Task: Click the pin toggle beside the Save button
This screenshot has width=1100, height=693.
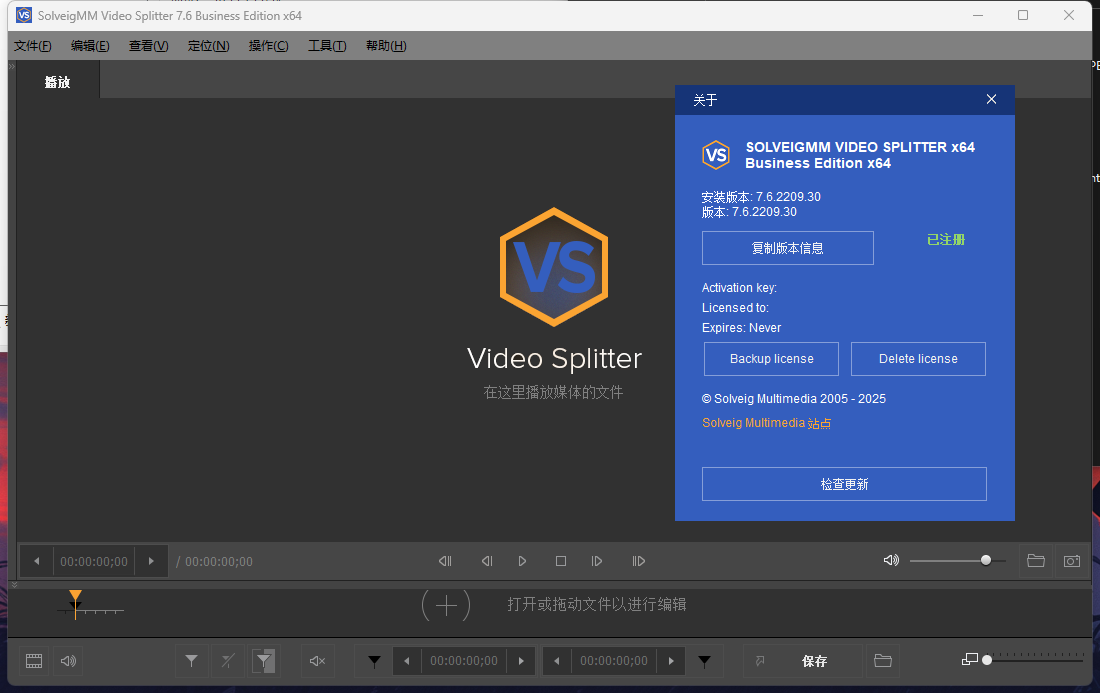Action: point(761,661)
